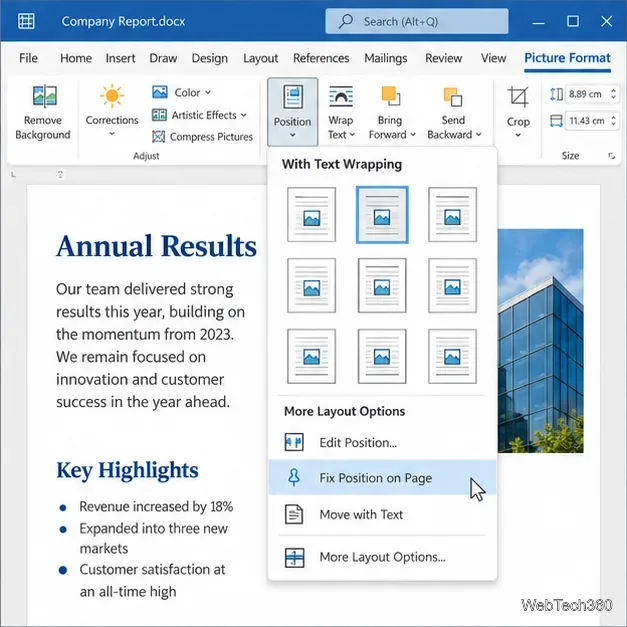Click the Search (Alt+Q) box

pos(417,21)
